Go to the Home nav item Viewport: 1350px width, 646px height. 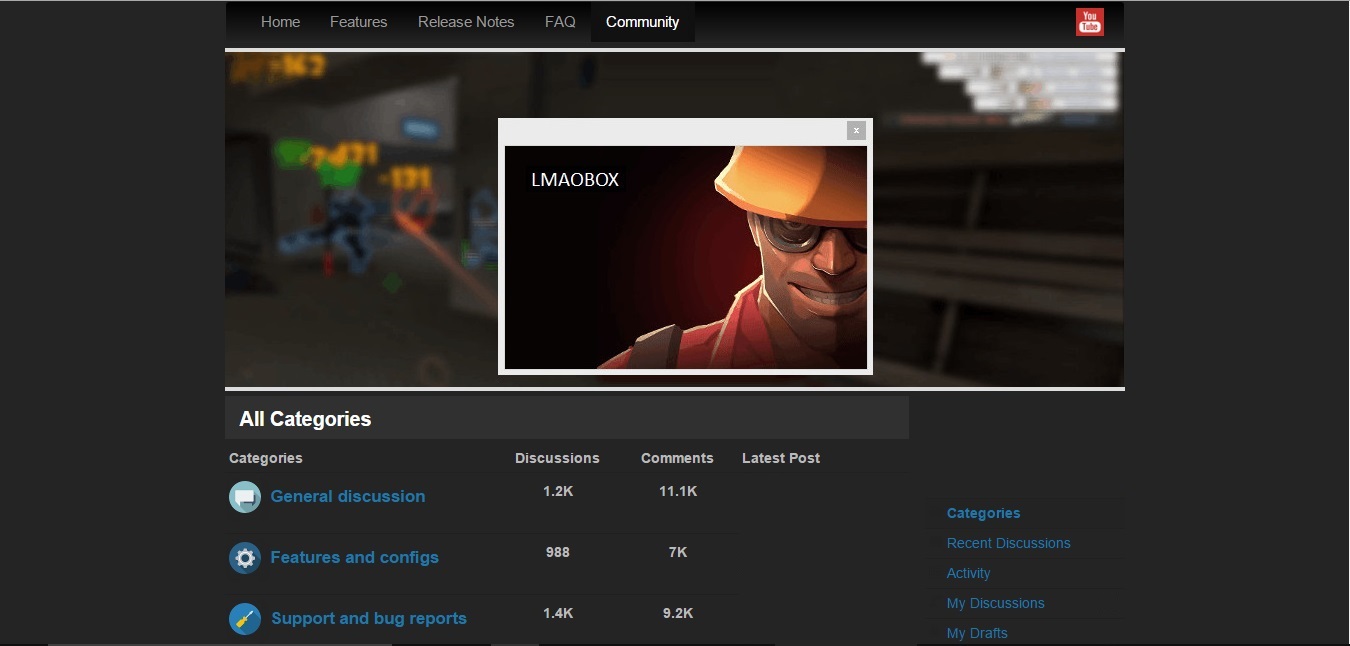coord(280,22)
